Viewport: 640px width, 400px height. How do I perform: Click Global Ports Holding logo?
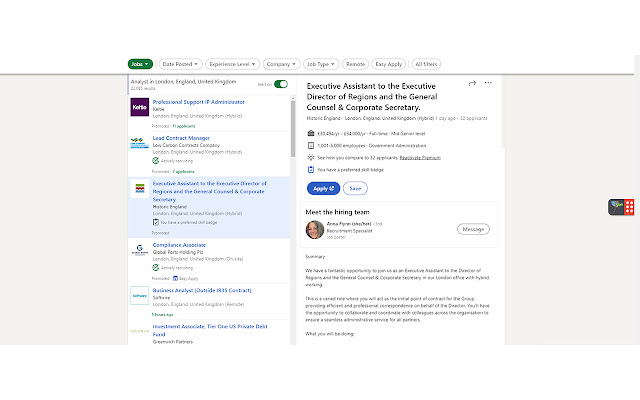(x=140, y=250)
